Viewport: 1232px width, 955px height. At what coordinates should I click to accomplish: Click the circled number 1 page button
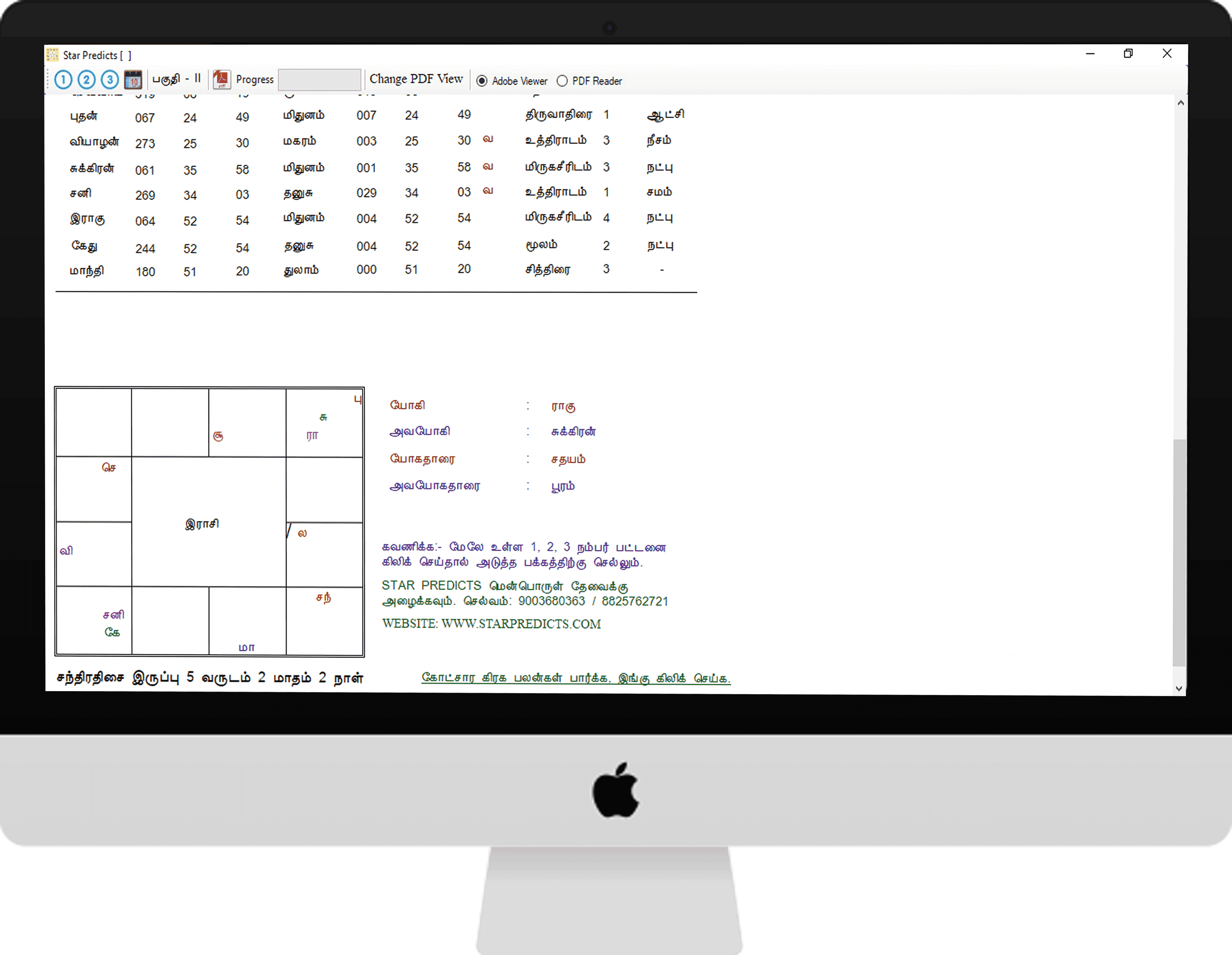(x=63, y=80)
